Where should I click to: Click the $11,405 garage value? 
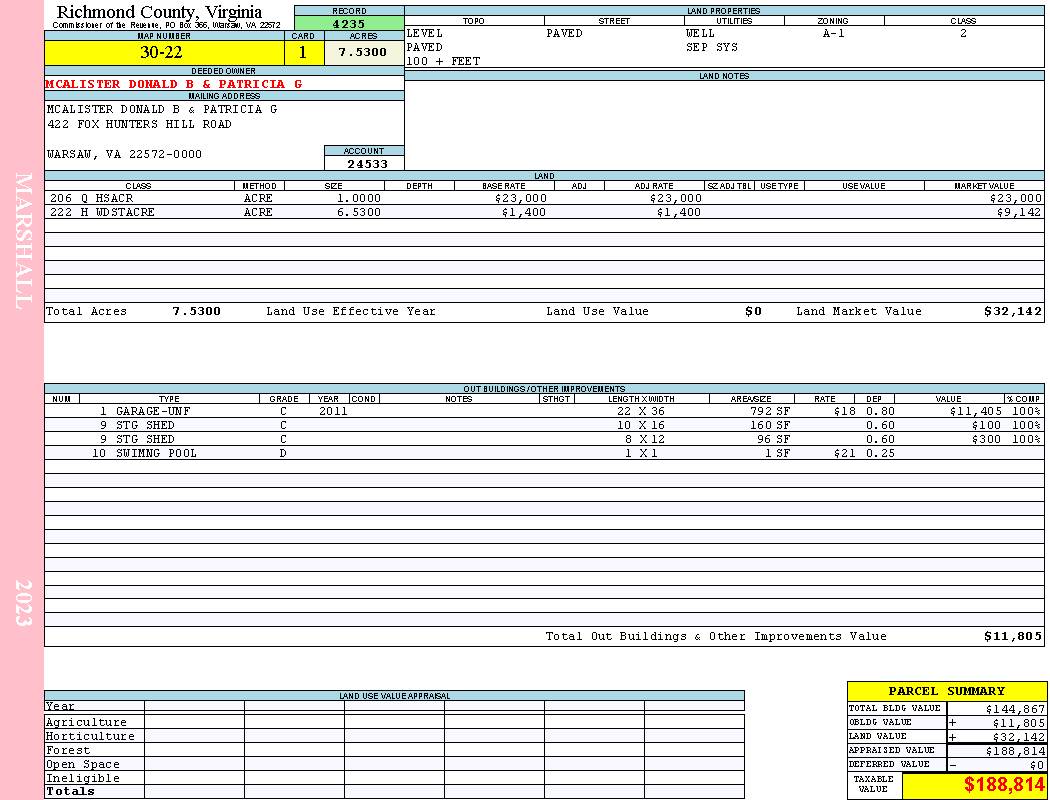pos(976,412)
